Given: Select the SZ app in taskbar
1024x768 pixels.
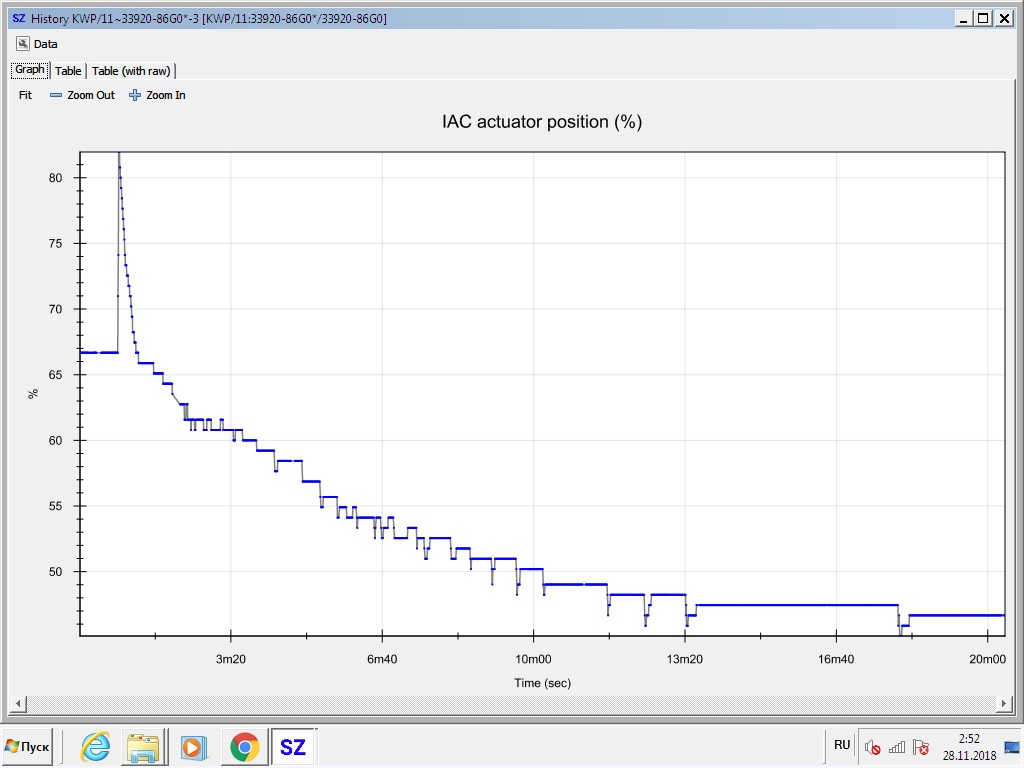Looking at the screenshot, I should (x=292, y=746).
